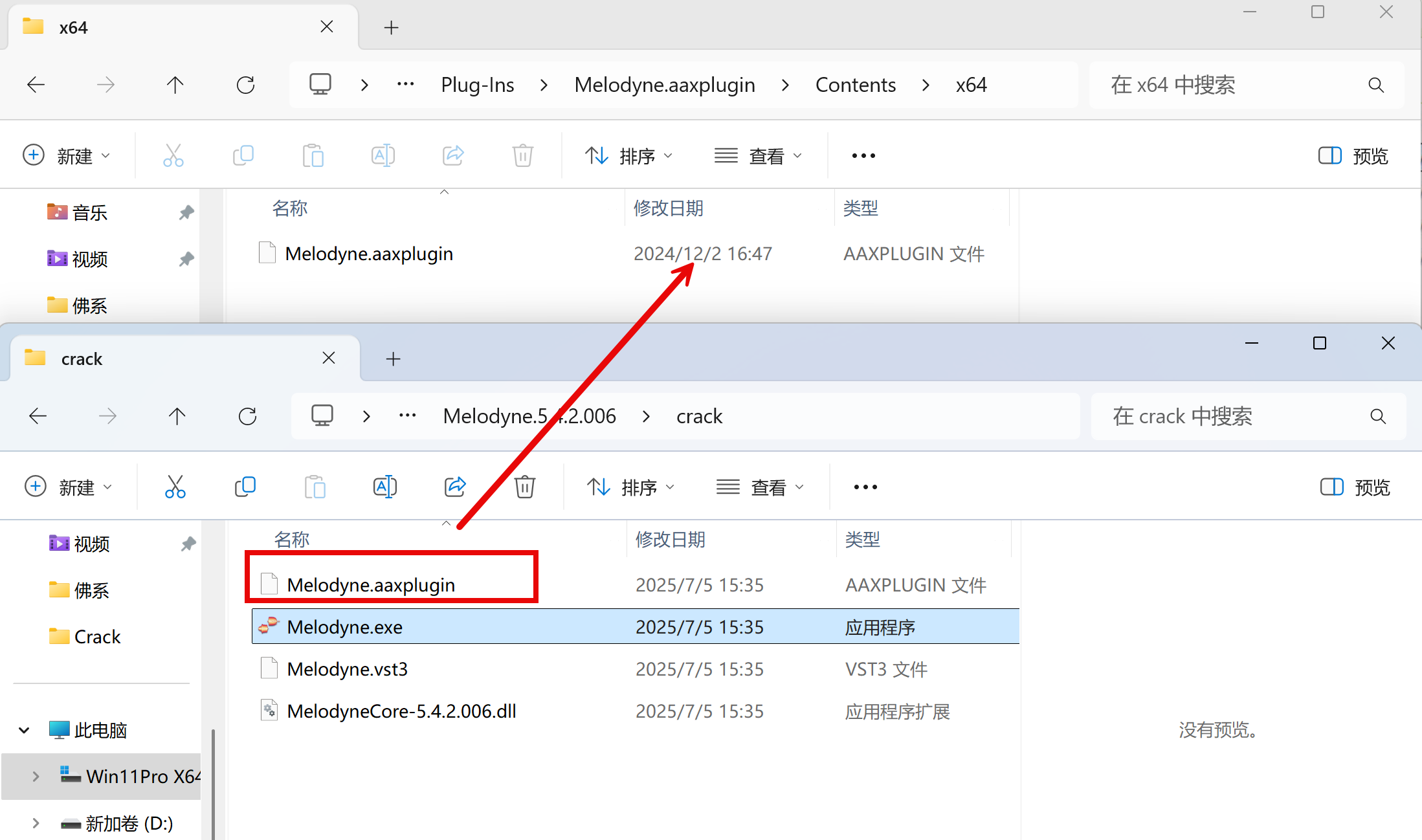
Task: Select the Melodyne.vst3 file
Action: pyautogui.click(x=348, y=669)
